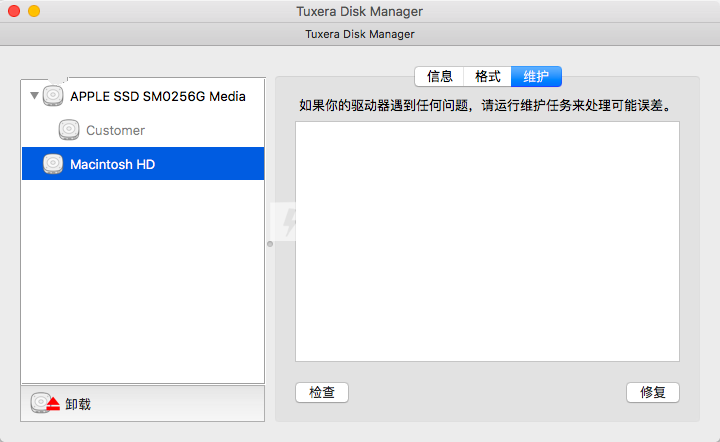
Task: Collapse the APPLE SSD SM0256G Media tree
Action: tap(34, 95)
